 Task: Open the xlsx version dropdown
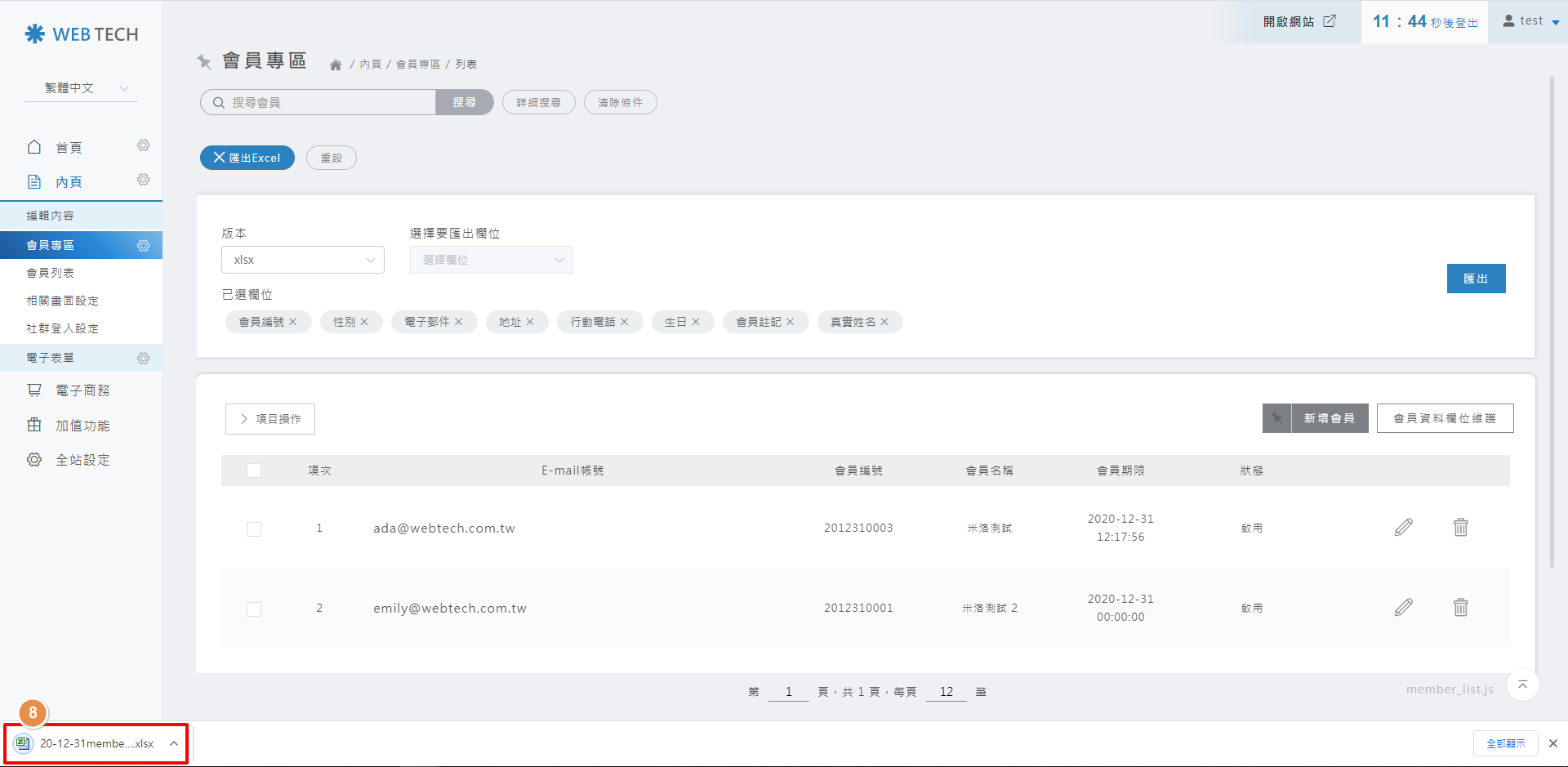pos(302,260)
